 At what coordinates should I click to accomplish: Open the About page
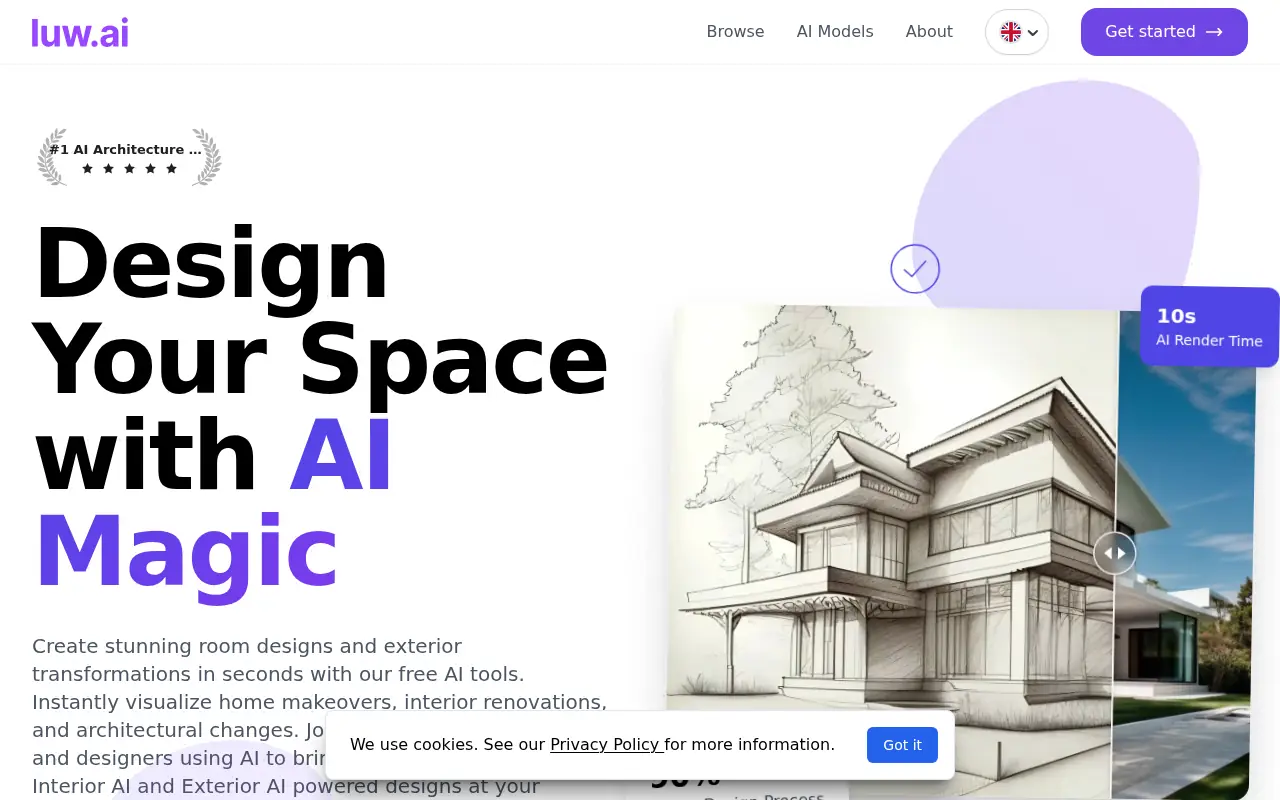(928, 32)
